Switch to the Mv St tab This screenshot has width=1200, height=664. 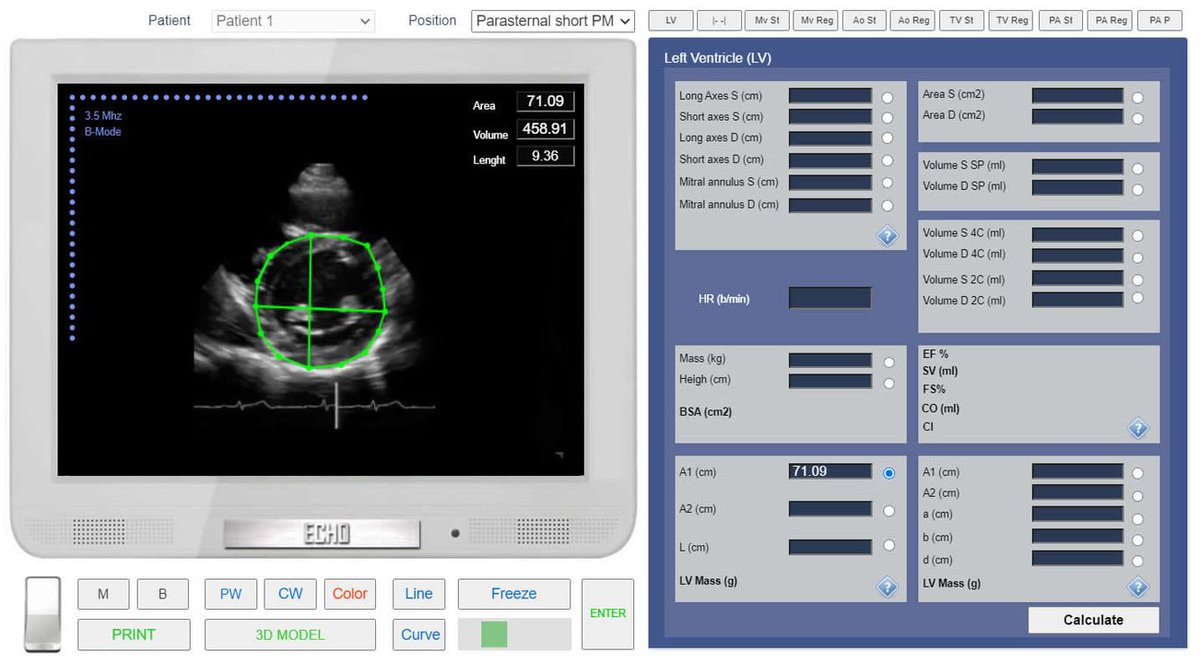pyautogui.click(x=767, y=20)
